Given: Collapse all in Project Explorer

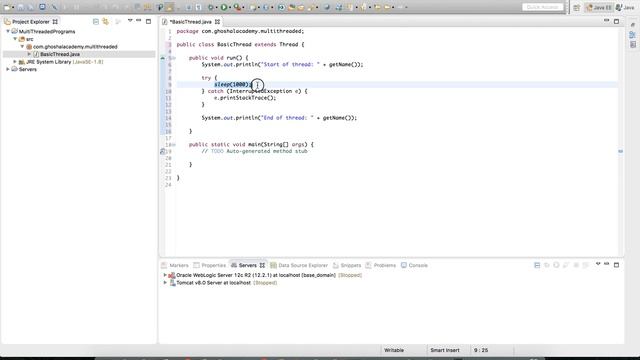Looking at the screenshot, I should (x=96, y=21).
